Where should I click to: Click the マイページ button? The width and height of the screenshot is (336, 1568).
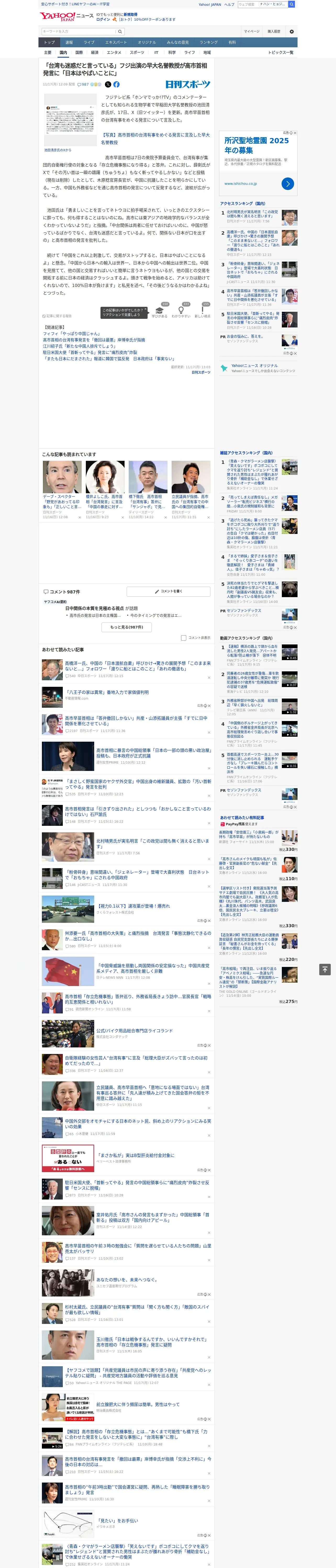(x=252, y=32)
